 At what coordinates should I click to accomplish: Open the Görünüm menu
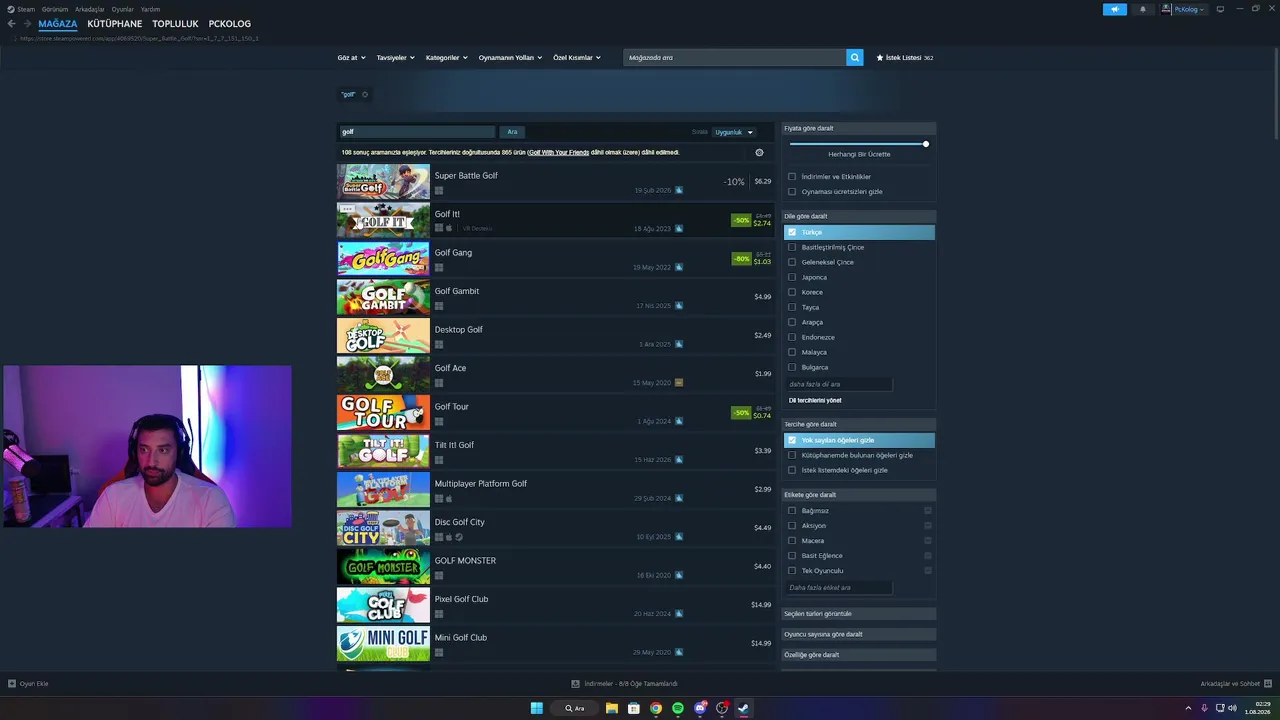pyautogui.click(x=55, y=9)
